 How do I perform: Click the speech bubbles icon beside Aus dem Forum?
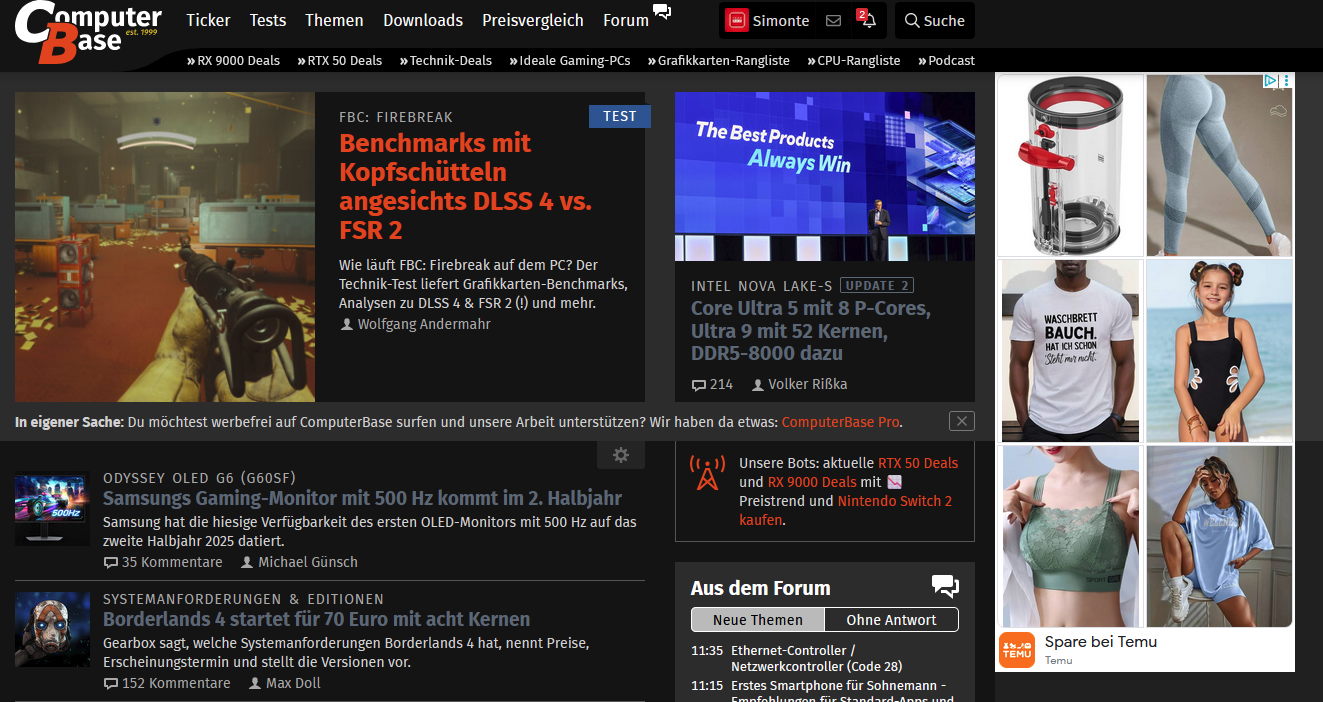944,587
